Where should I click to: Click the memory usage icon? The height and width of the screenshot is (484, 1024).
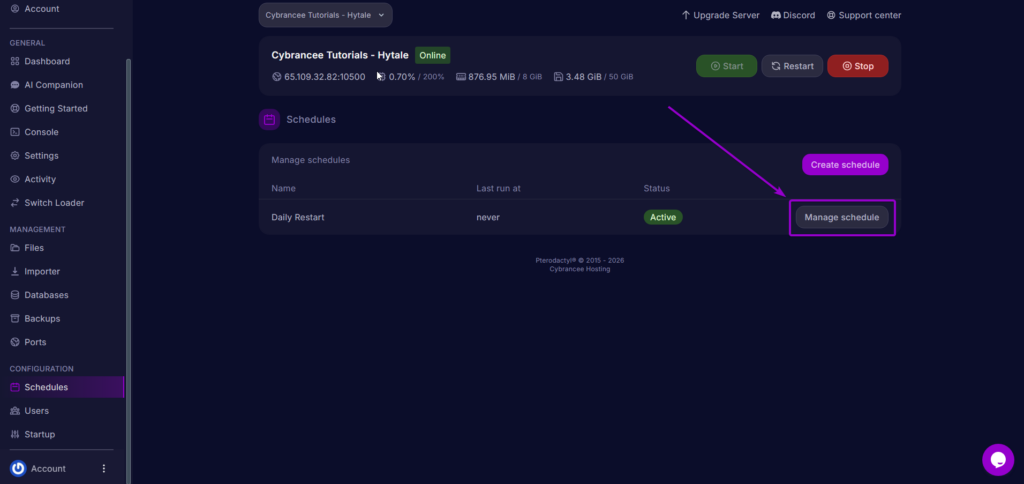click(460, 76)
